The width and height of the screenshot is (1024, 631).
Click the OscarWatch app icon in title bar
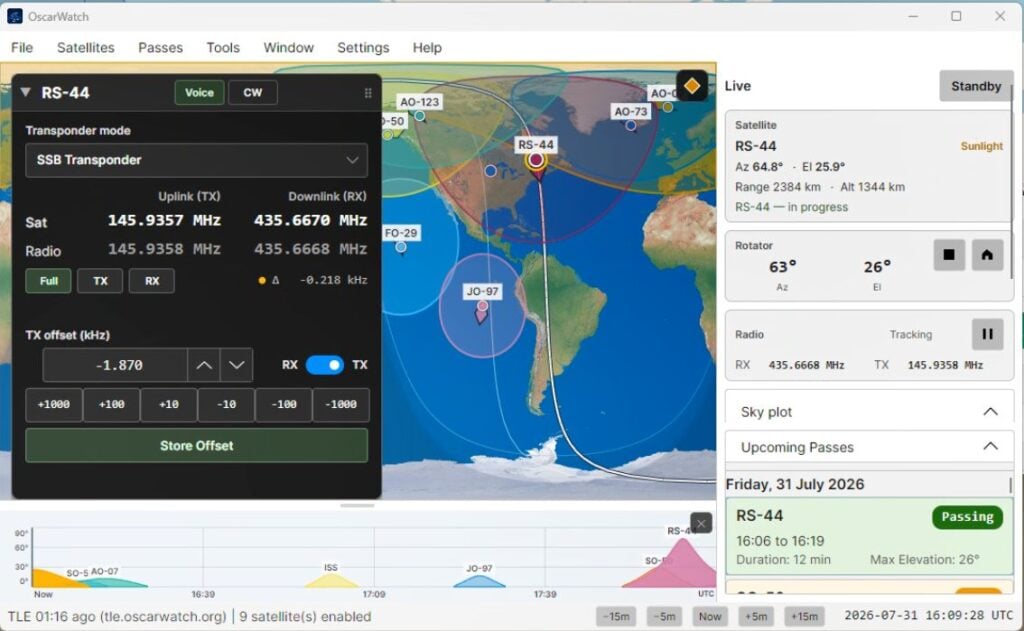14,16
